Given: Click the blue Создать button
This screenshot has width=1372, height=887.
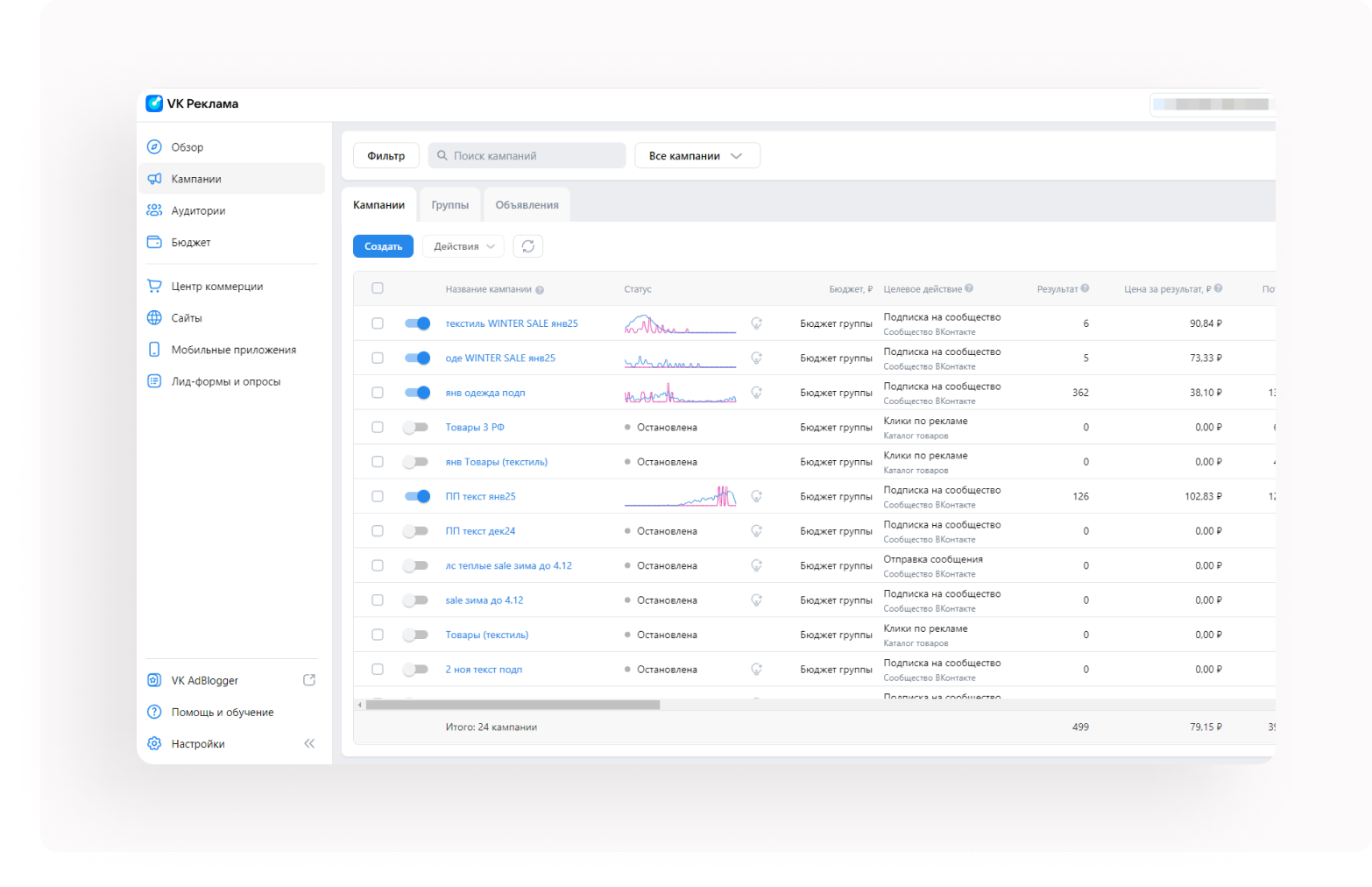Looking at the screenshot, I should click(383, 246).
